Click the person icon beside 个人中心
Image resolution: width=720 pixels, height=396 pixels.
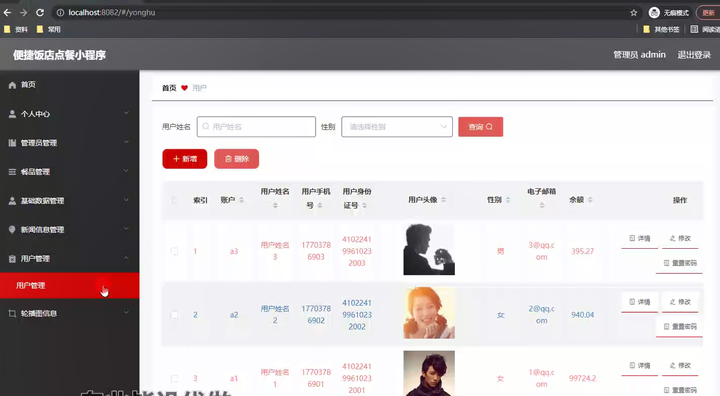point(12,114)
